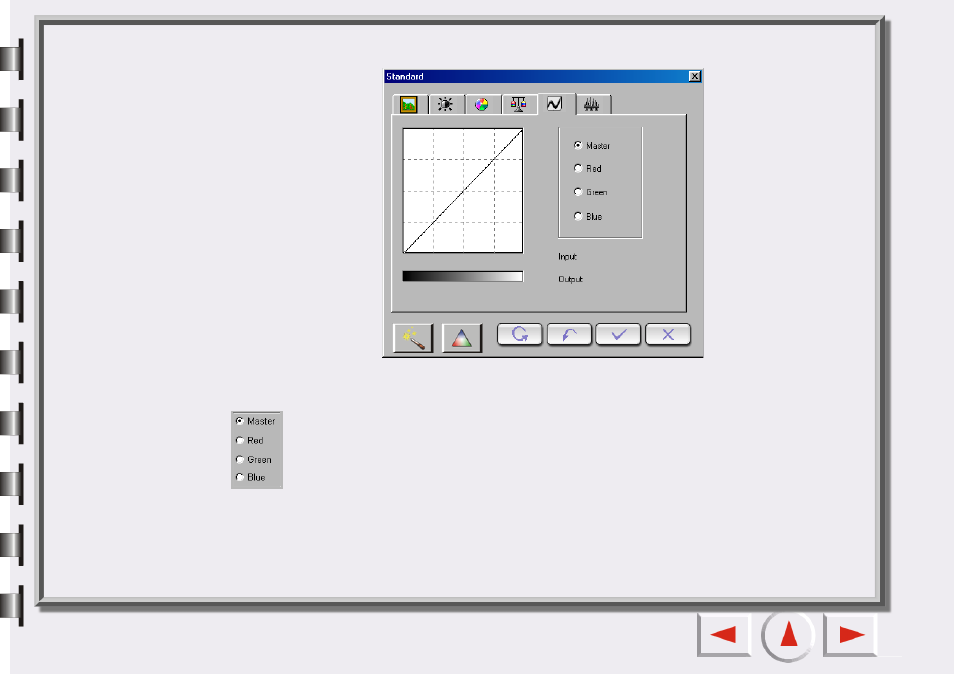This screenshot has height=674, width=954.
Task: Go up with the round up-arrow button
Action: point(789,635)
